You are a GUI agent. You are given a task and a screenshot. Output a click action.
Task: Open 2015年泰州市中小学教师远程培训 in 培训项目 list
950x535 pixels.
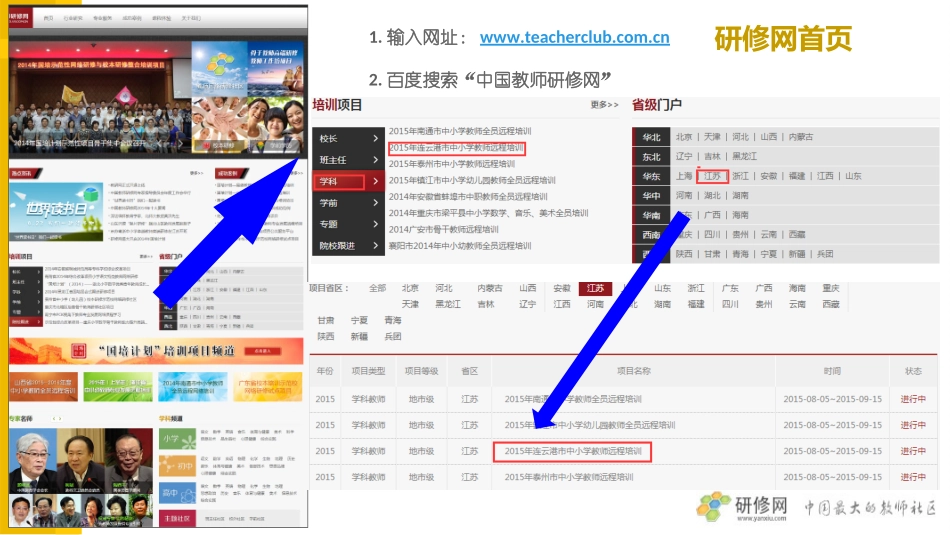pos(452,164)
